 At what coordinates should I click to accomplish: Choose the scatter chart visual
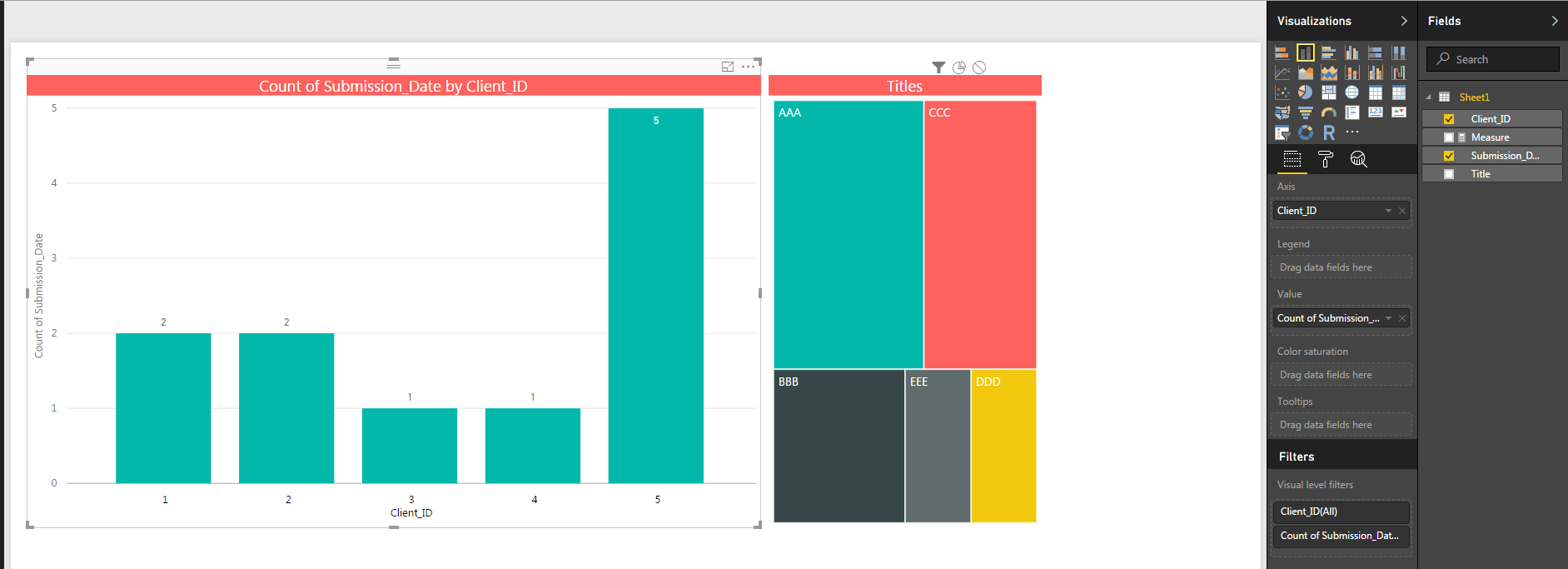point(1282,92)
